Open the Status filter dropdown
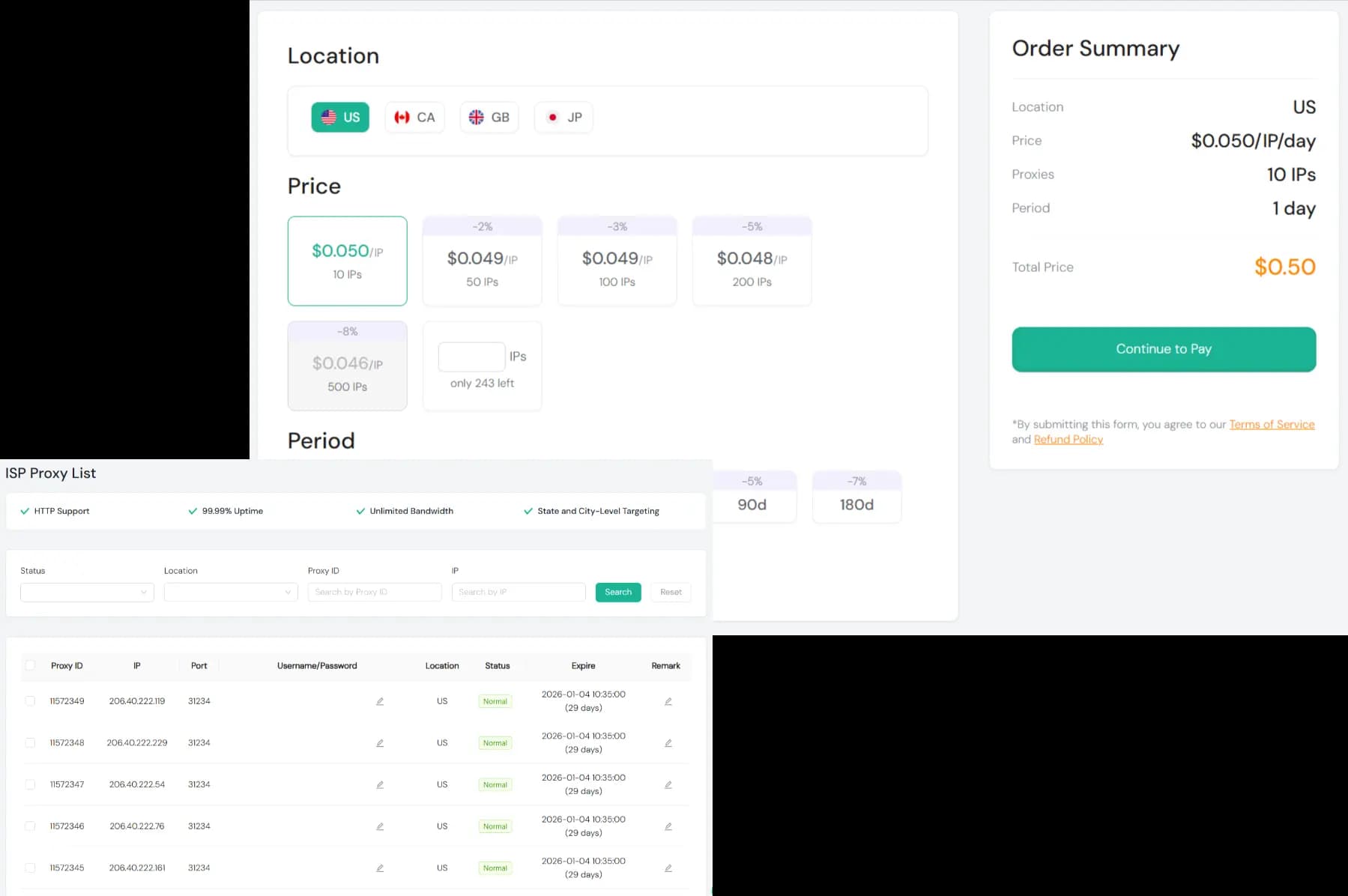This screenshot has height=896, width=1348. (87, 592)
